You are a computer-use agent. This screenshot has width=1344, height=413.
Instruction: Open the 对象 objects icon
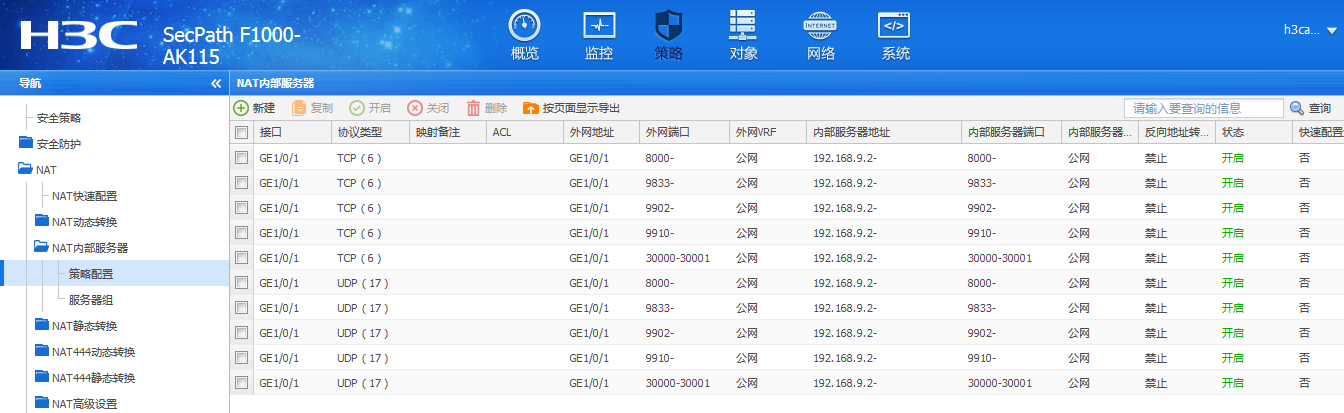pyautogui.click(x=743, y=26)
